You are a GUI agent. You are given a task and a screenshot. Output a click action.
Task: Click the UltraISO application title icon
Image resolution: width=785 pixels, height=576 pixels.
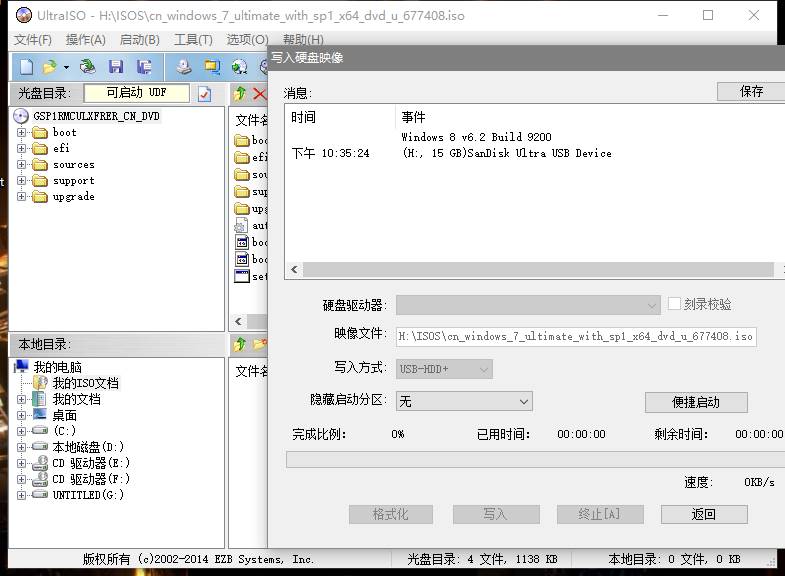click(x=24, y=15)
